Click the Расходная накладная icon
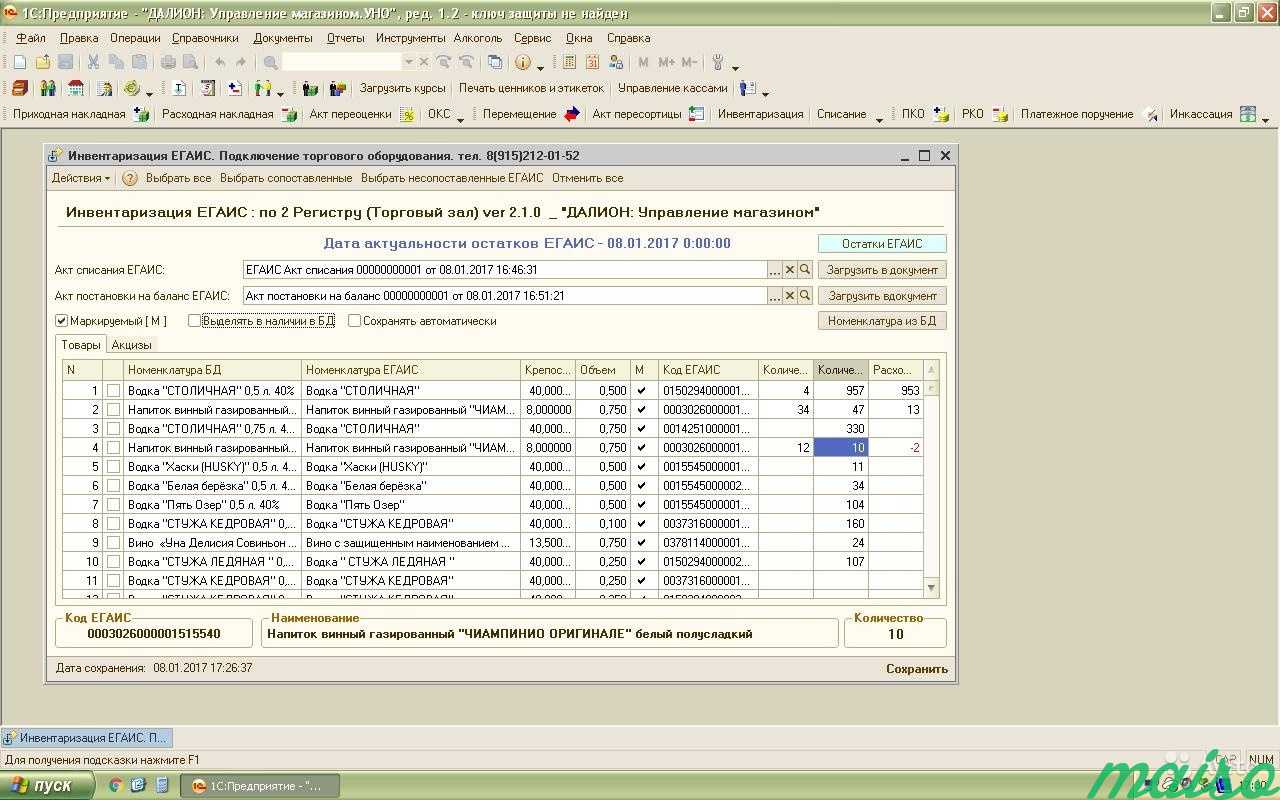Screen dimensions: 1280x800 289,114
